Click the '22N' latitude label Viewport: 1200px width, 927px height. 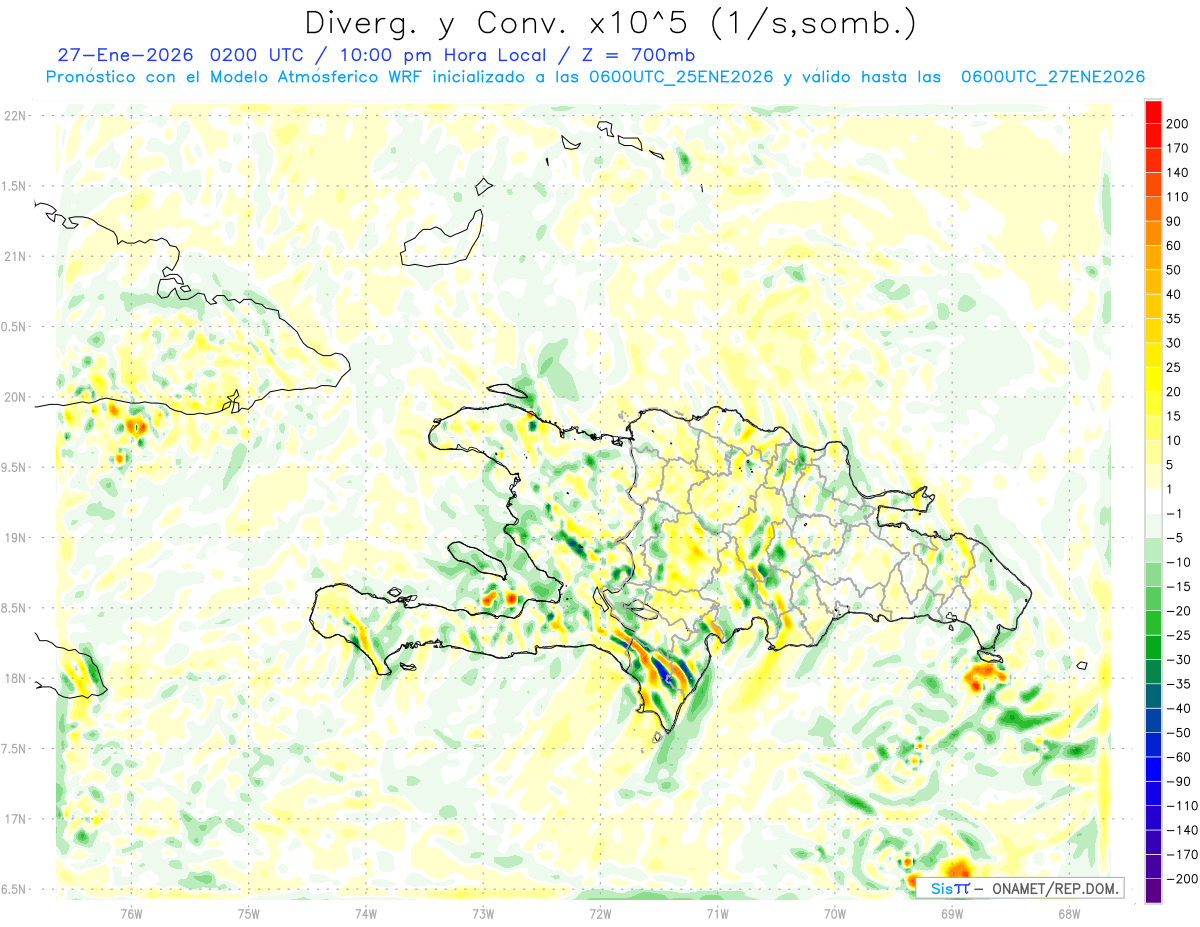pyautogui.click(x=15, y=116)
